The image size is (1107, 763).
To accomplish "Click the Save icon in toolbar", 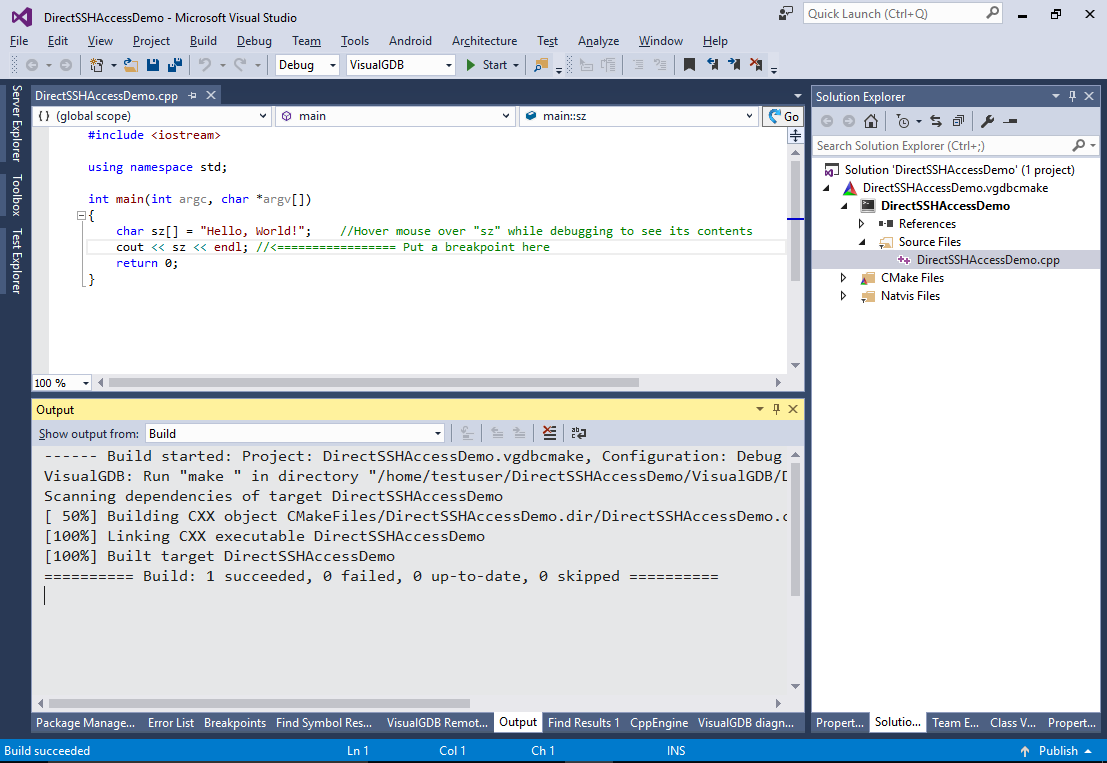I will (x=152, y=65).
